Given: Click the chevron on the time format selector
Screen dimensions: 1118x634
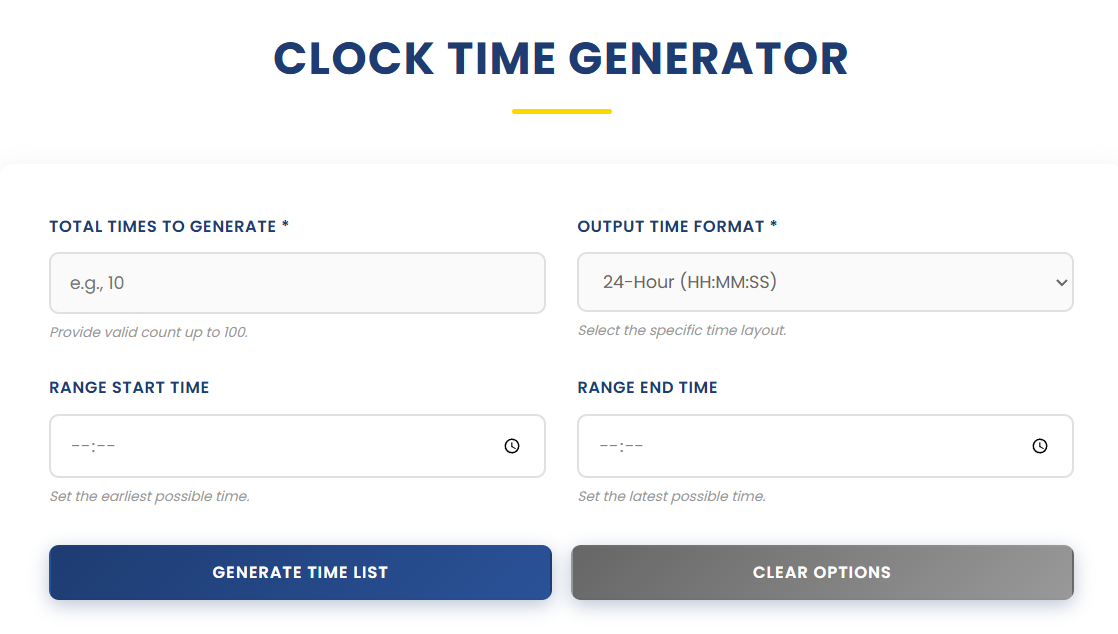Looking at the screenshot, I should tap(1062, 282).
